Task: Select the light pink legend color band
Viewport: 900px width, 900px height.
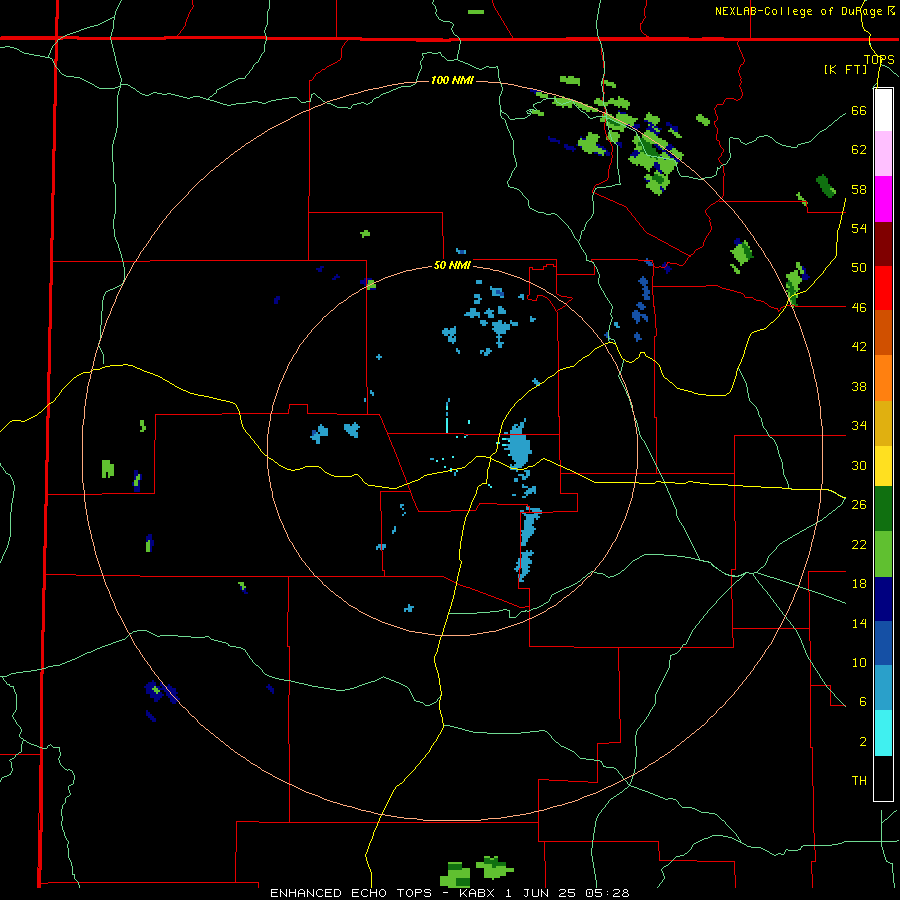Action: point(883,154)
